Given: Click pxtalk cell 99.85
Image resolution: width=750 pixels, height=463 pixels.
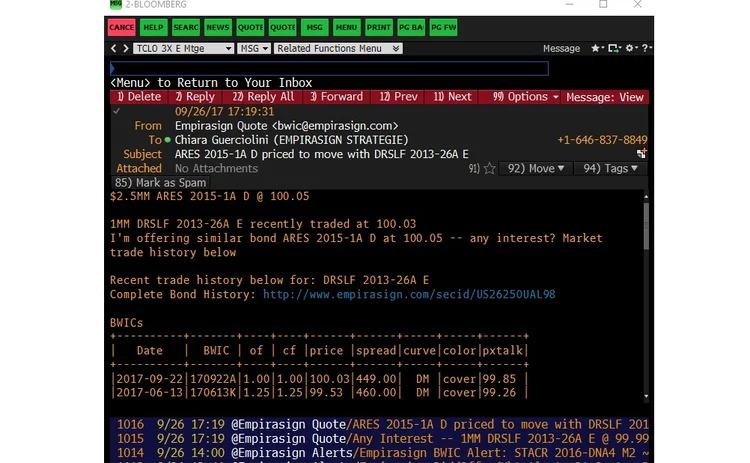Looking at the screenshot, I should (x=499, y=379).
